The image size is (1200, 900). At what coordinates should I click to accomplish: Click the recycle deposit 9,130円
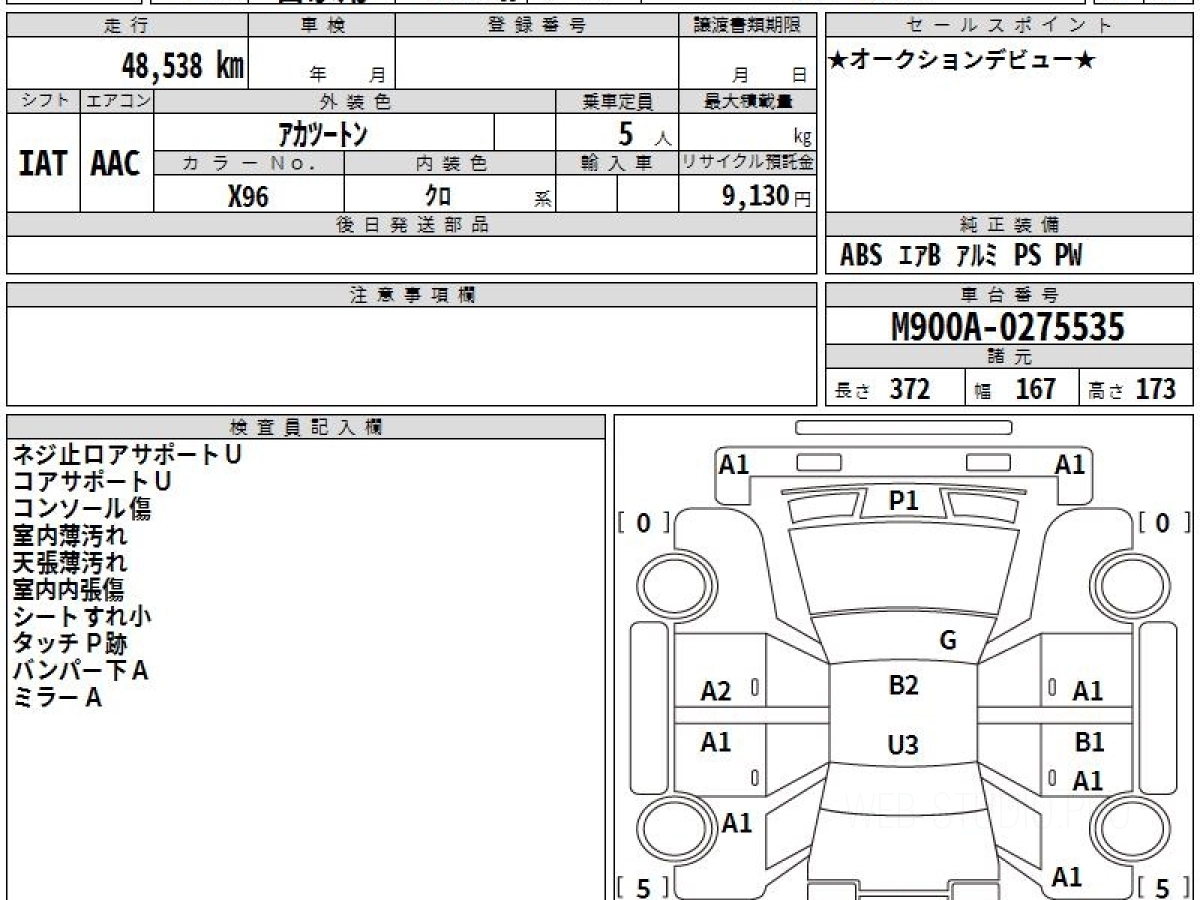pos(767,195)
